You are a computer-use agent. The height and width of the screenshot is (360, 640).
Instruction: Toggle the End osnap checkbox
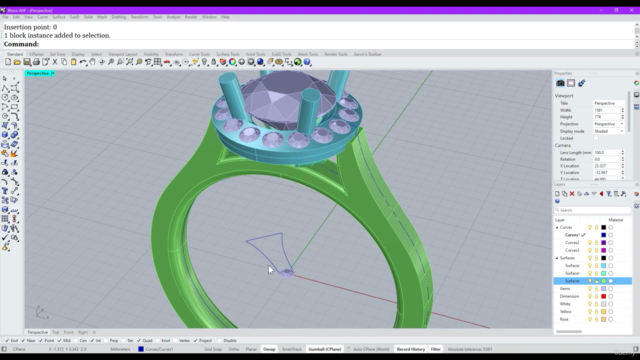tap(7, 340)
